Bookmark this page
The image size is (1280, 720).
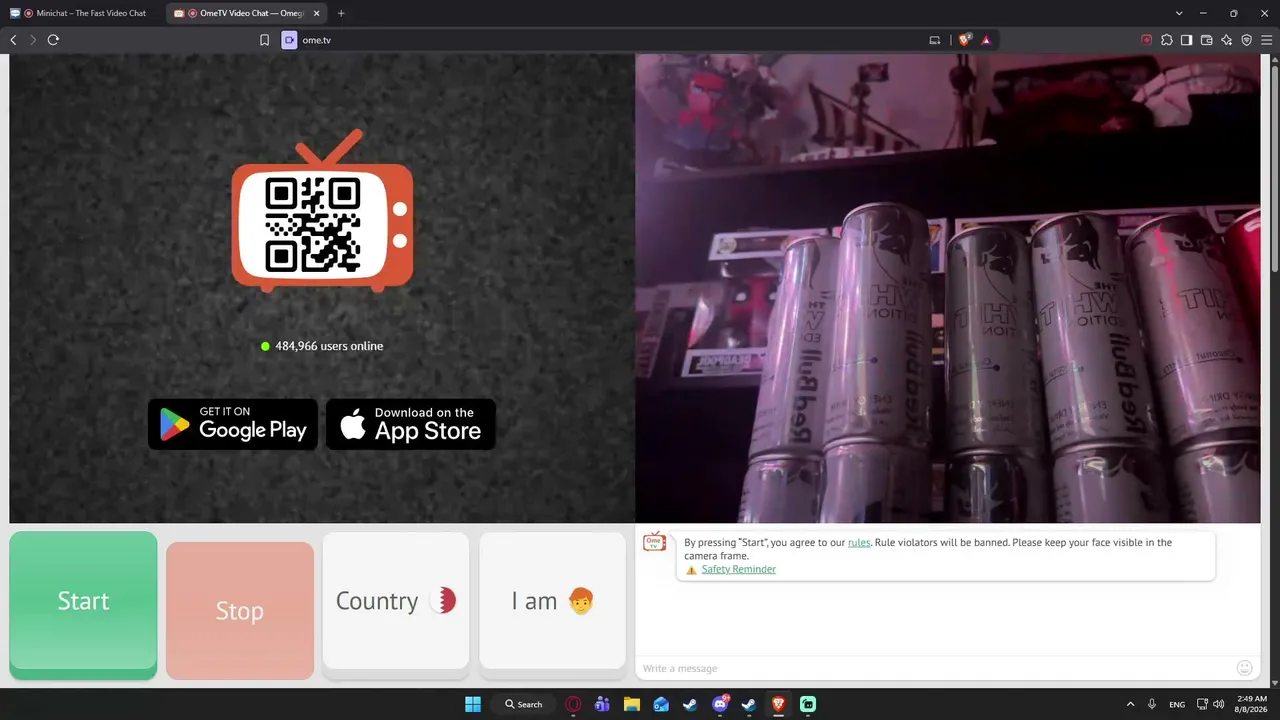pyautogui.click(x=264, y=40)
